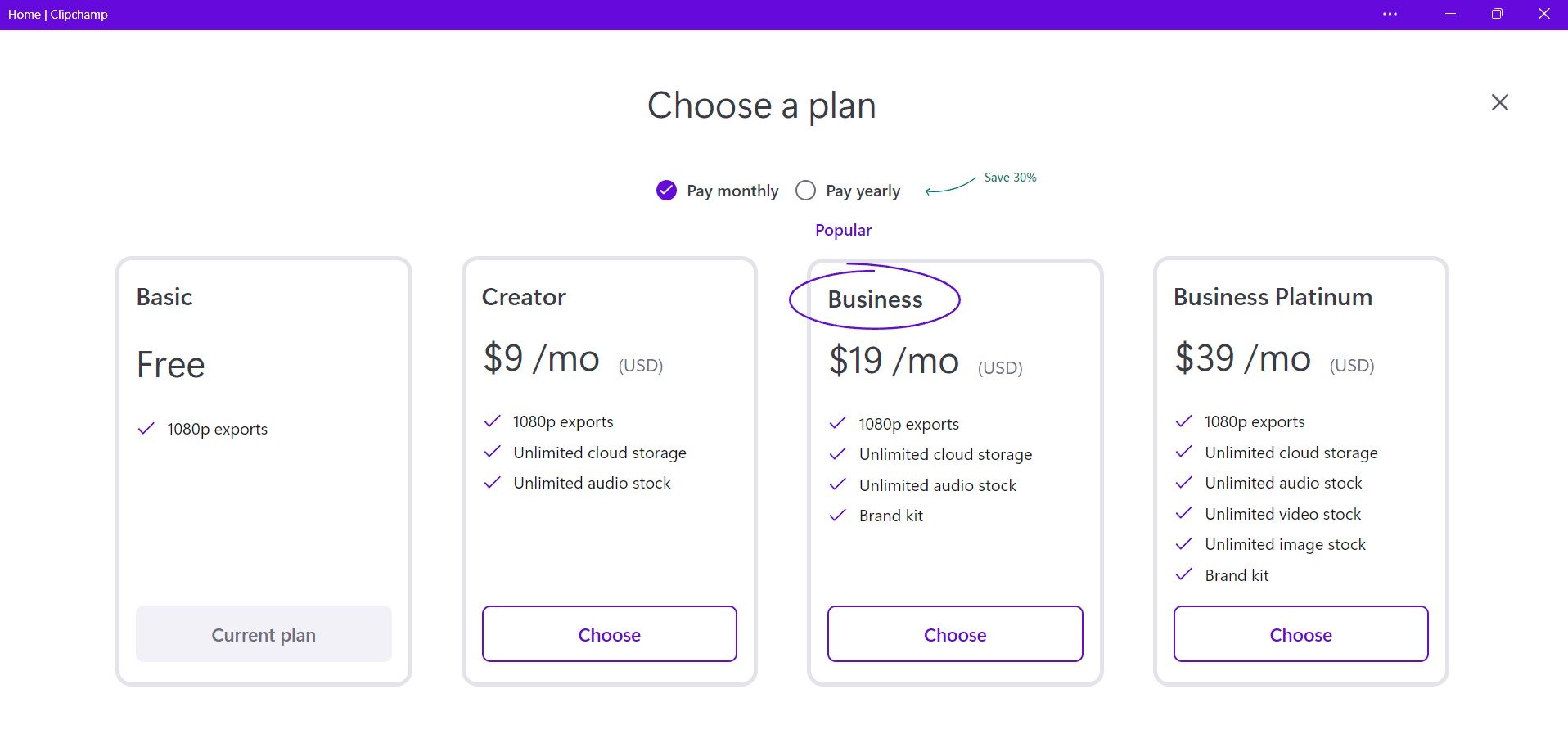Click the Current plan button under Basic
This screenshot has width=1568, height=752.
(x=264, y=634)
